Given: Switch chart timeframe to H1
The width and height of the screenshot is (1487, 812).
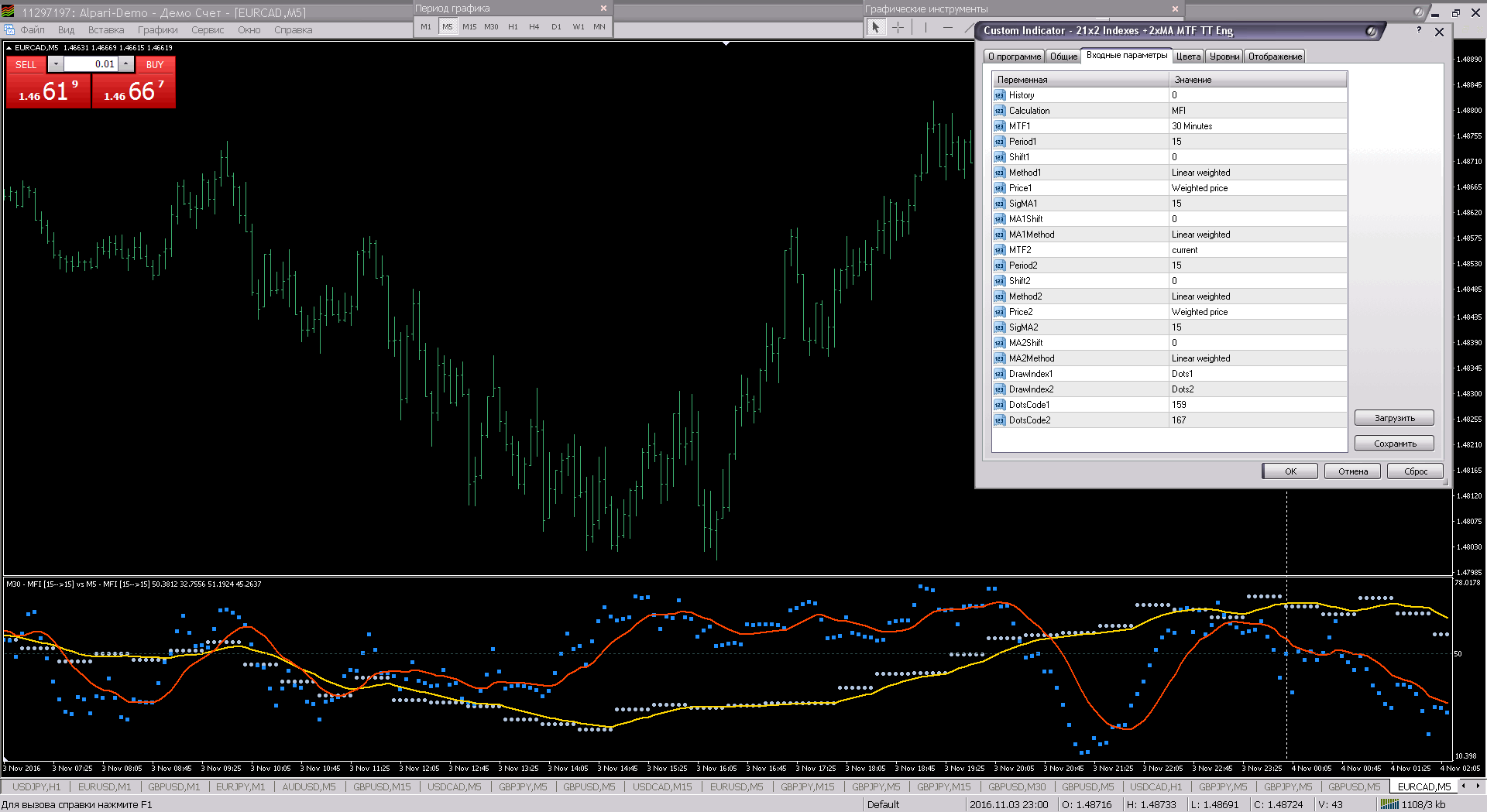Looking at the screenshot, I should [x=513, y=27].
